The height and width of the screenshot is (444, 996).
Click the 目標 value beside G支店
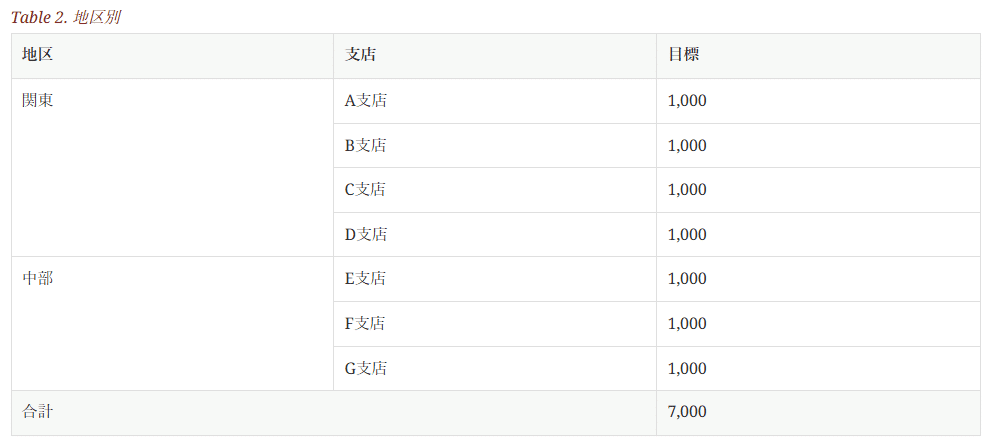click(687, 368)
